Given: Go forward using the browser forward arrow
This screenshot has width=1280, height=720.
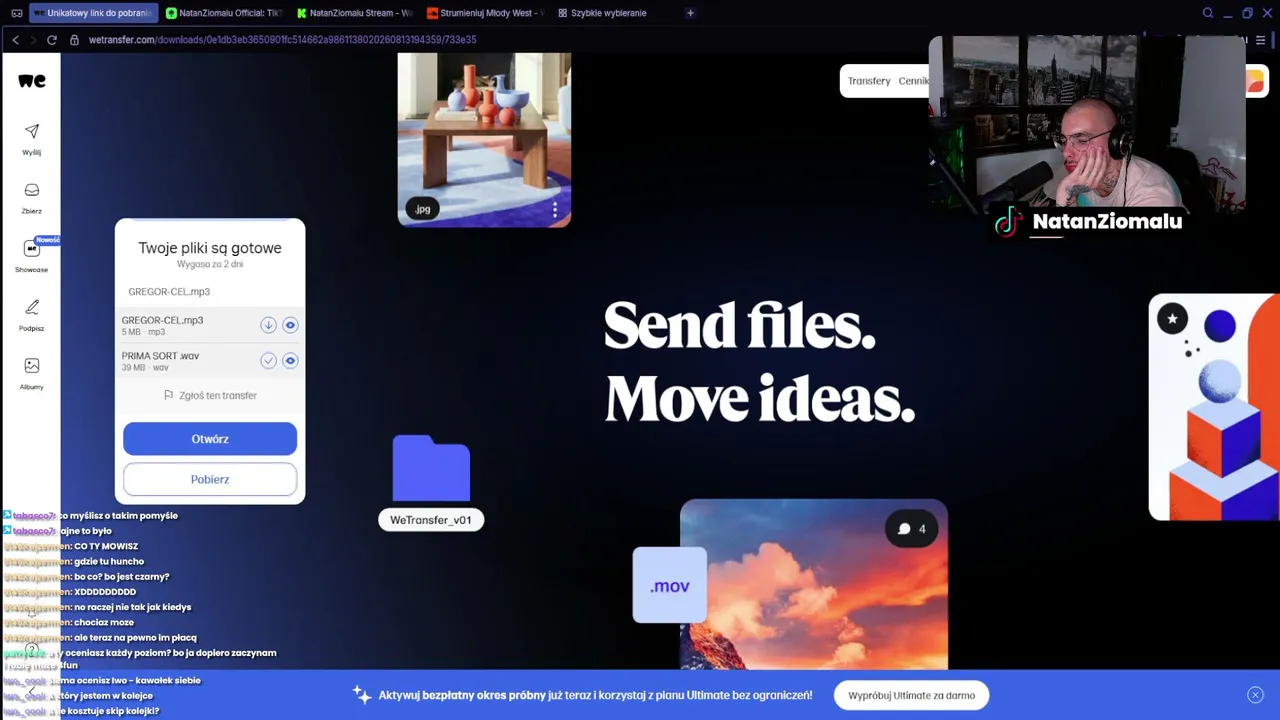Looking at the screenshot, I should pos(32,40).
